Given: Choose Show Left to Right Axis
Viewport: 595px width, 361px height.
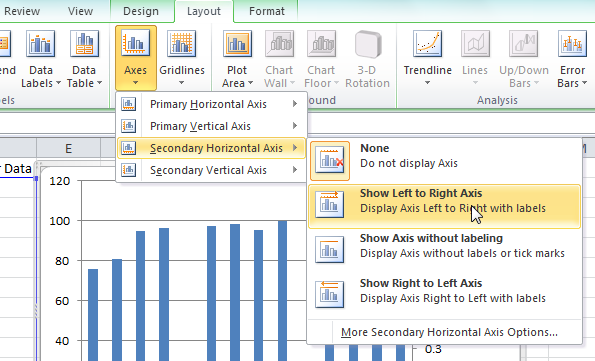Looking at the screenshot, I should point(444,206).
